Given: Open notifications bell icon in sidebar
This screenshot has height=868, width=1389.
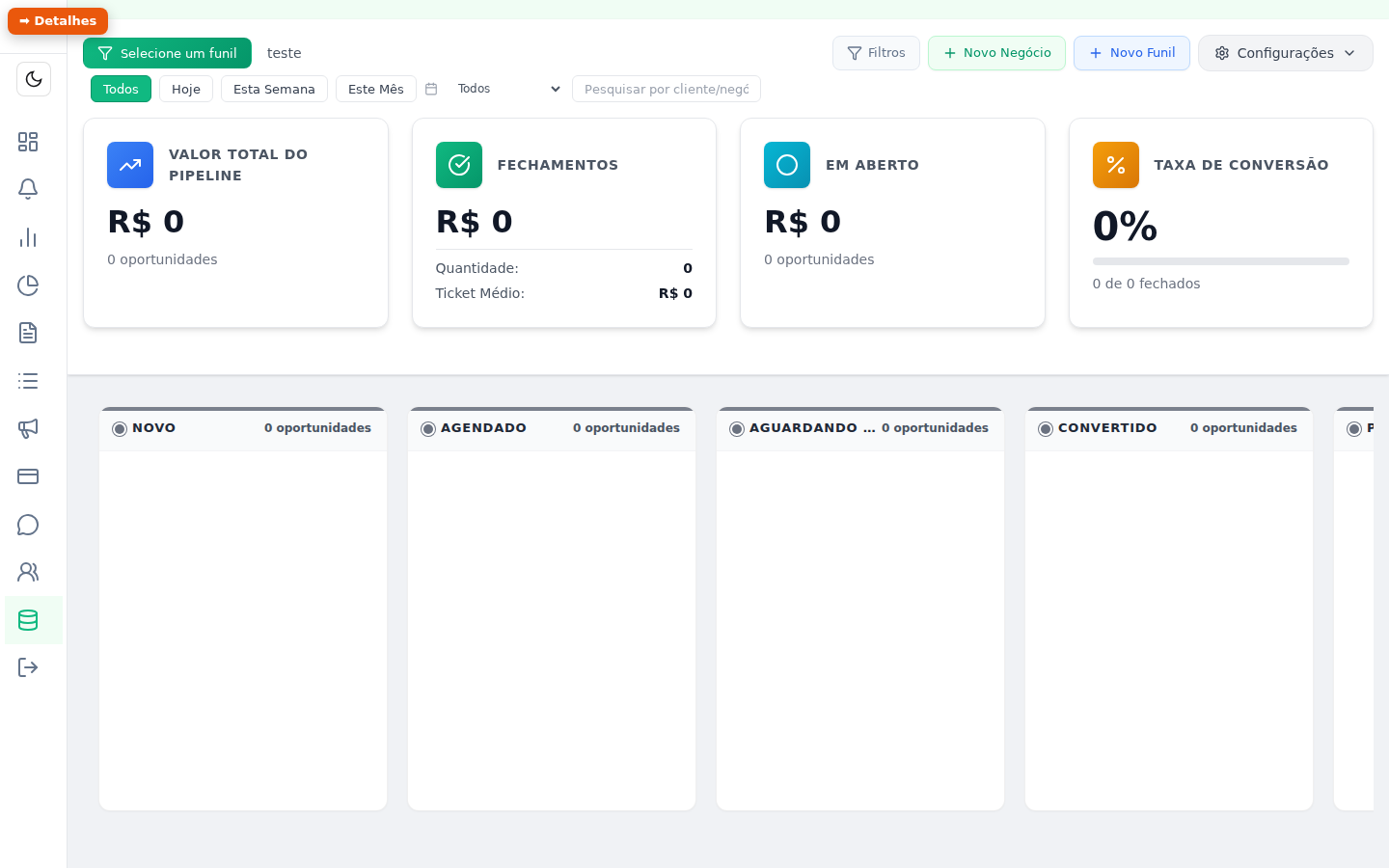Looking at the screenshot, I should tap(28, 189).
